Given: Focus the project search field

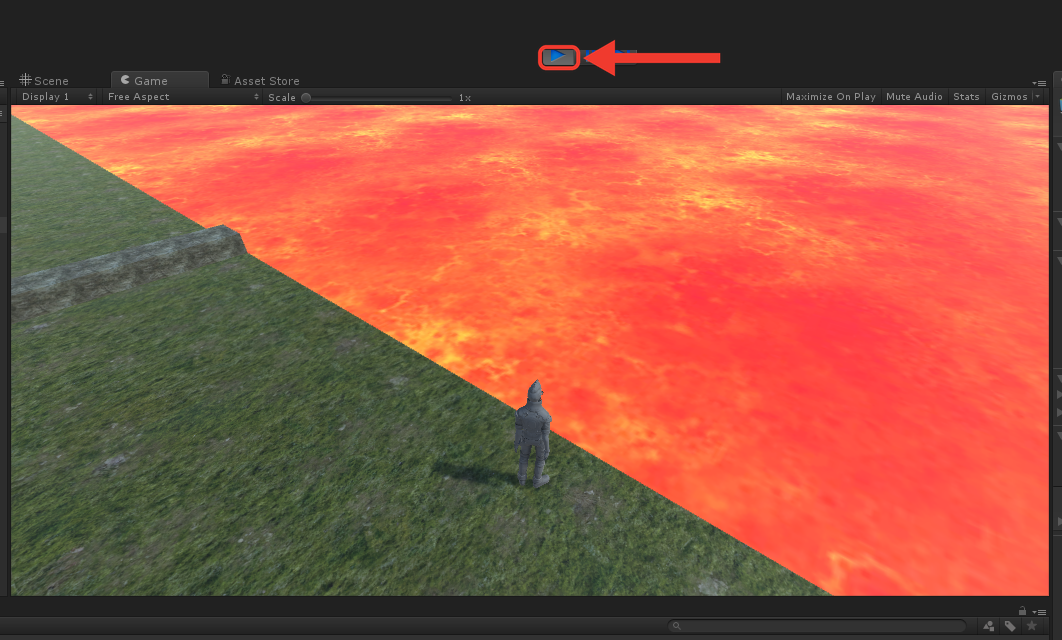Looking at the screenshot, I should point(816,626).
